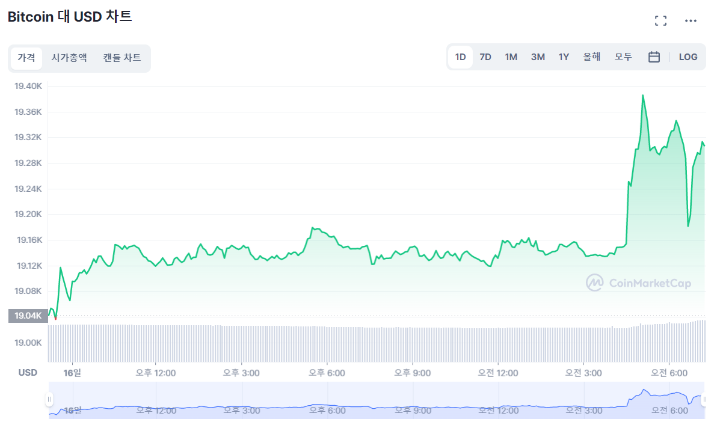Select the 가격 tab
The image size is (720, 425).
(x=26, y=58)
